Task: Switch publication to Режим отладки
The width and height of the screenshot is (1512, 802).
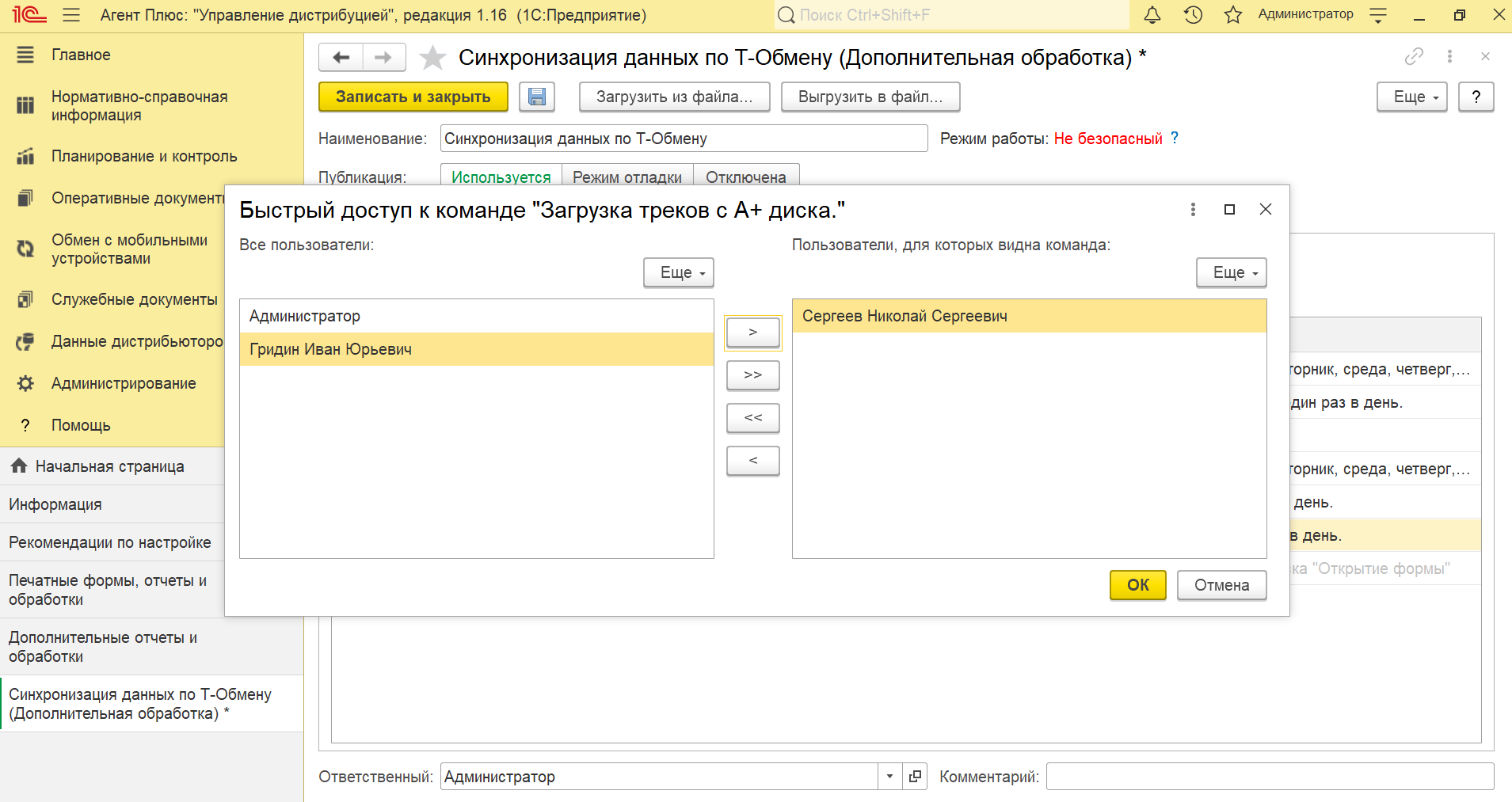Action: (x=627, y=177)
